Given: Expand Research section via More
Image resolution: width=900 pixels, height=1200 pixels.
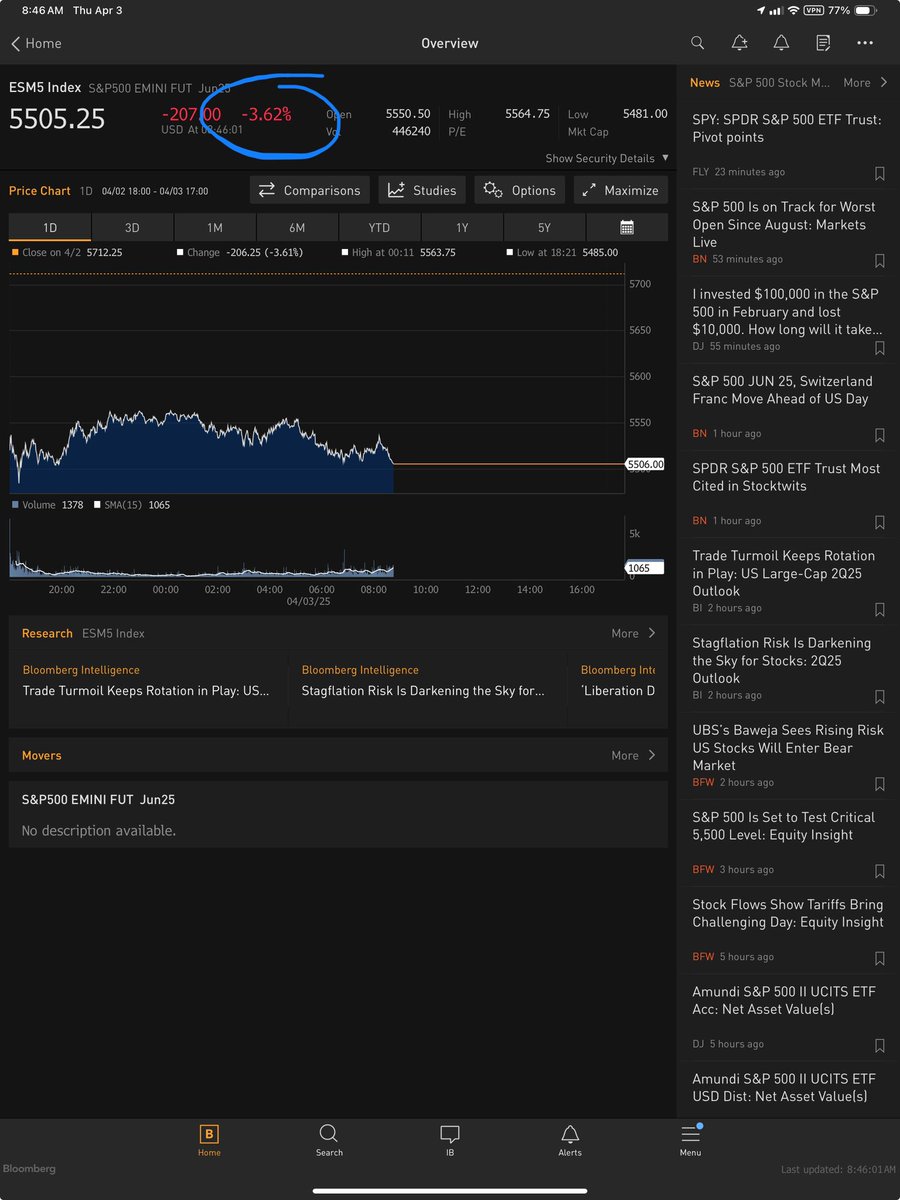Looking at the screenshot, I should click(x=634, y=633).
